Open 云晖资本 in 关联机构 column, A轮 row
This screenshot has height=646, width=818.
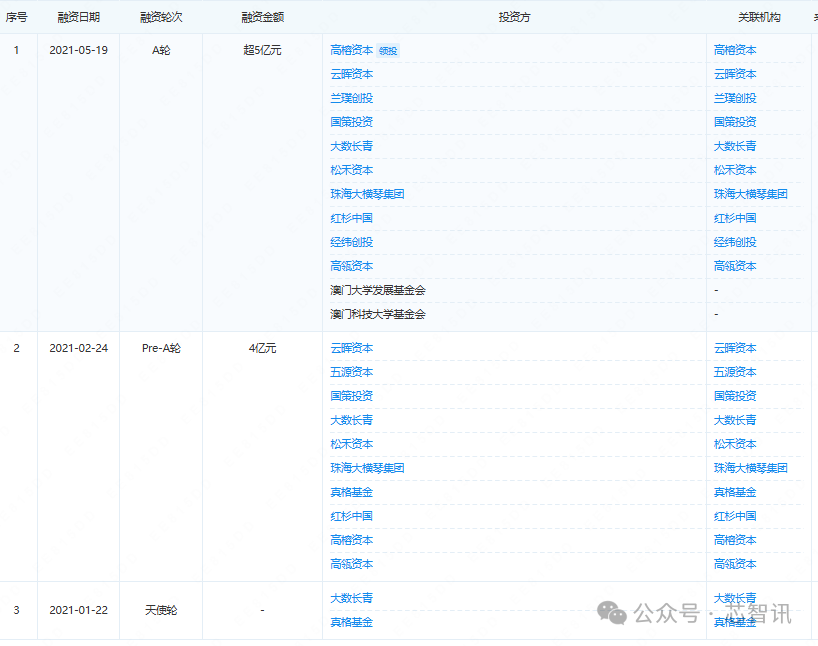(x=735, y=74)
